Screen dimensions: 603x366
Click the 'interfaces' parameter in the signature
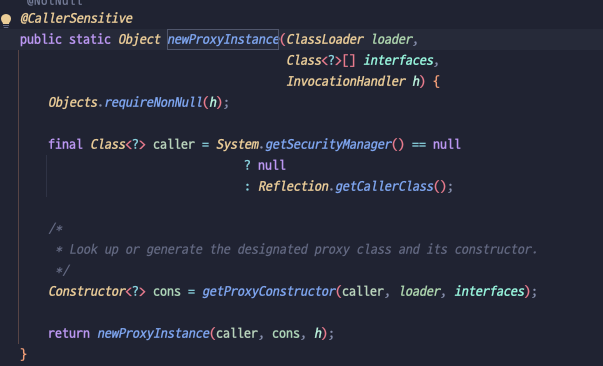[399, 60]
